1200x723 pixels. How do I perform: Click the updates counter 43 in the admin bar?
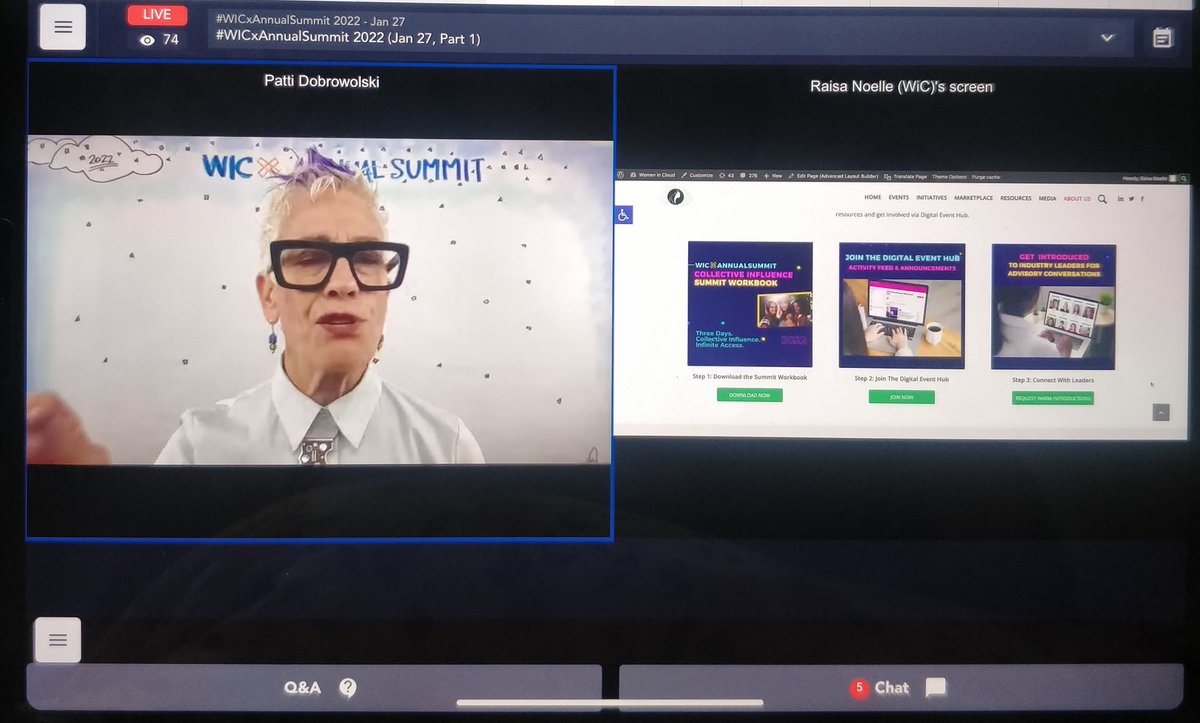[x=726, y=175]
